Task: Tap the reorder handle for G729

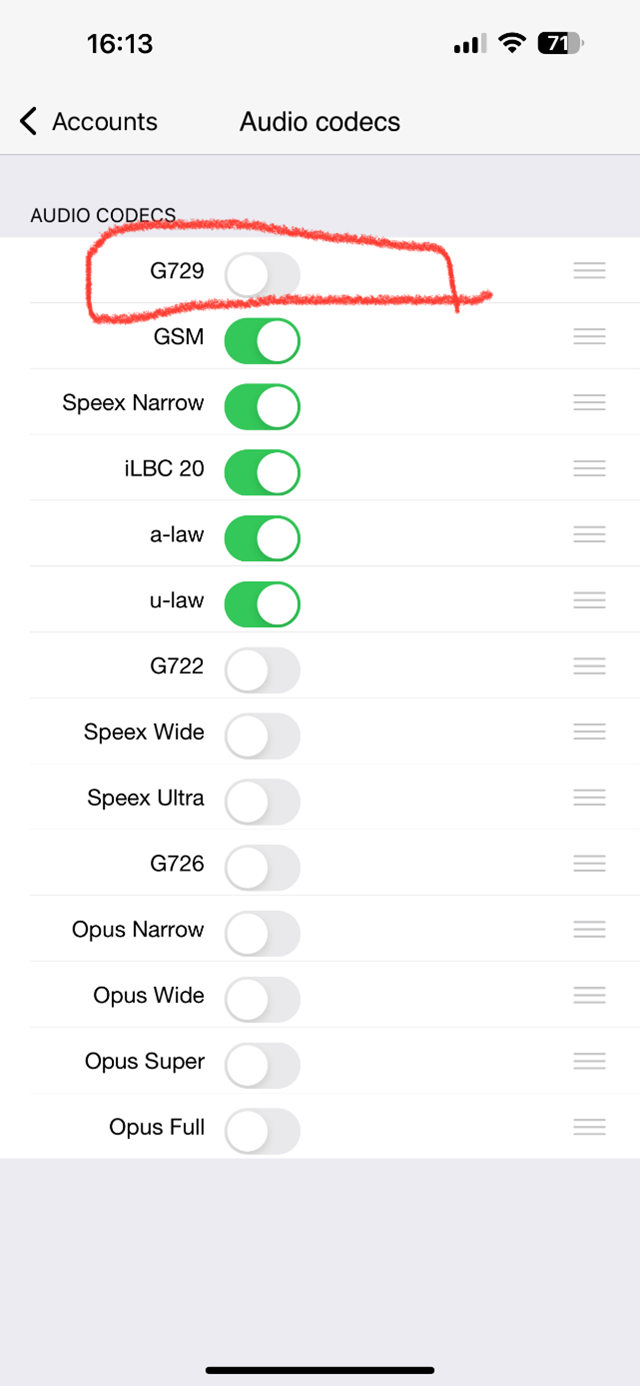Action: click(589, 270)
